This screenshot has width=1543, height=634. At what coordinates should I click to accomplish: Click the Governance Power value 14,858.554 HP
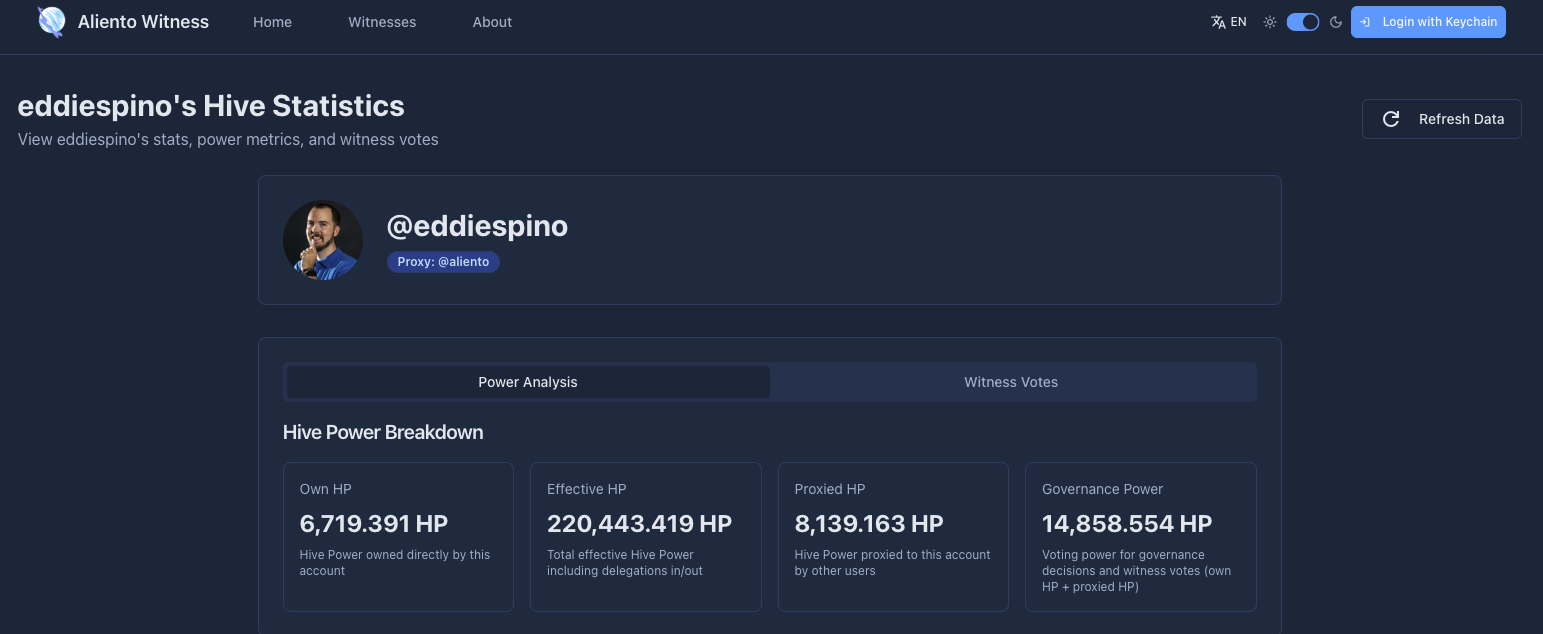click(x=1127, y=523)
